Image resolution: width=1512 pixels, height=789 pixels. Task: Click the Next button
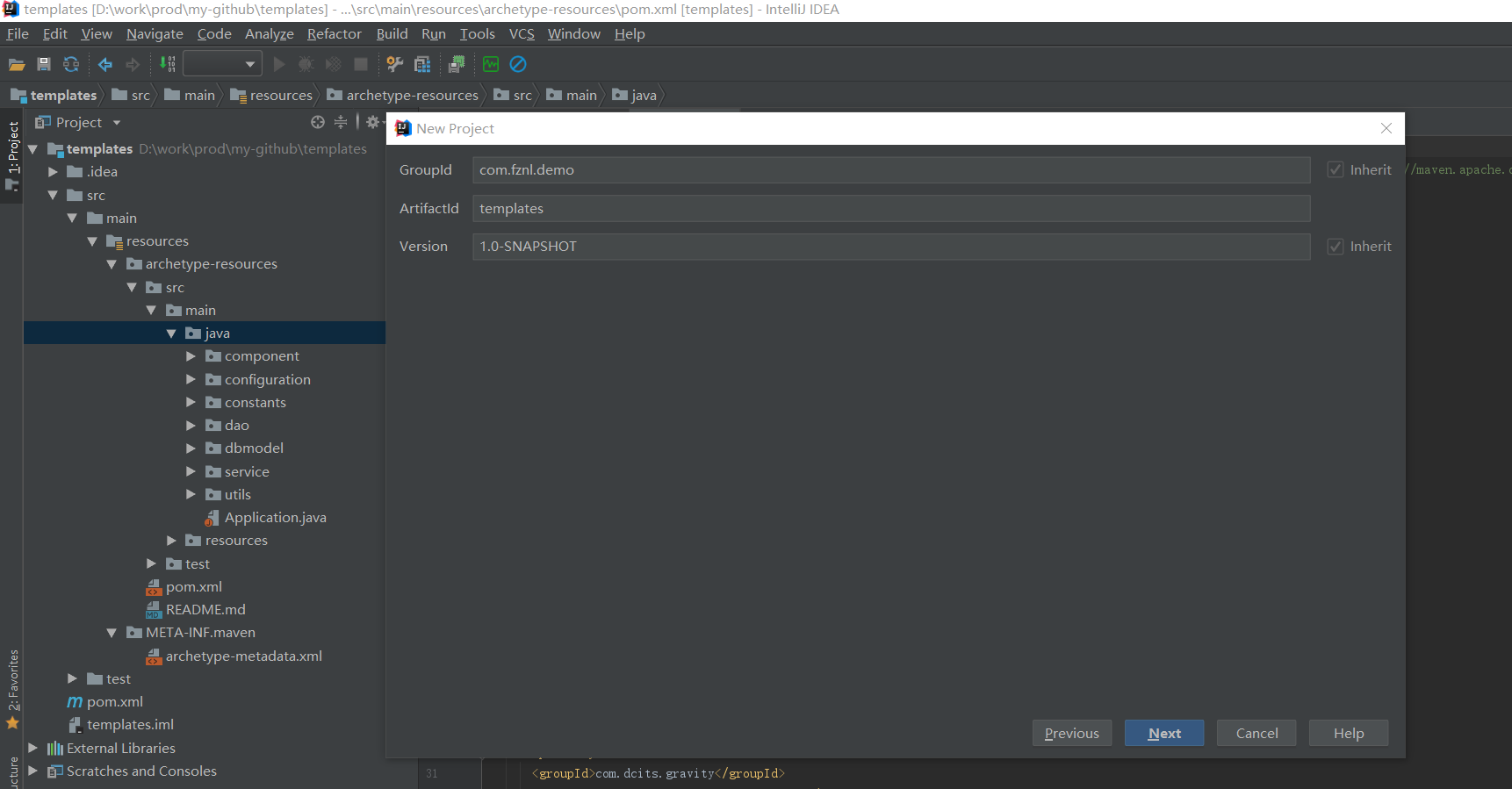[x=1163, y=733]
